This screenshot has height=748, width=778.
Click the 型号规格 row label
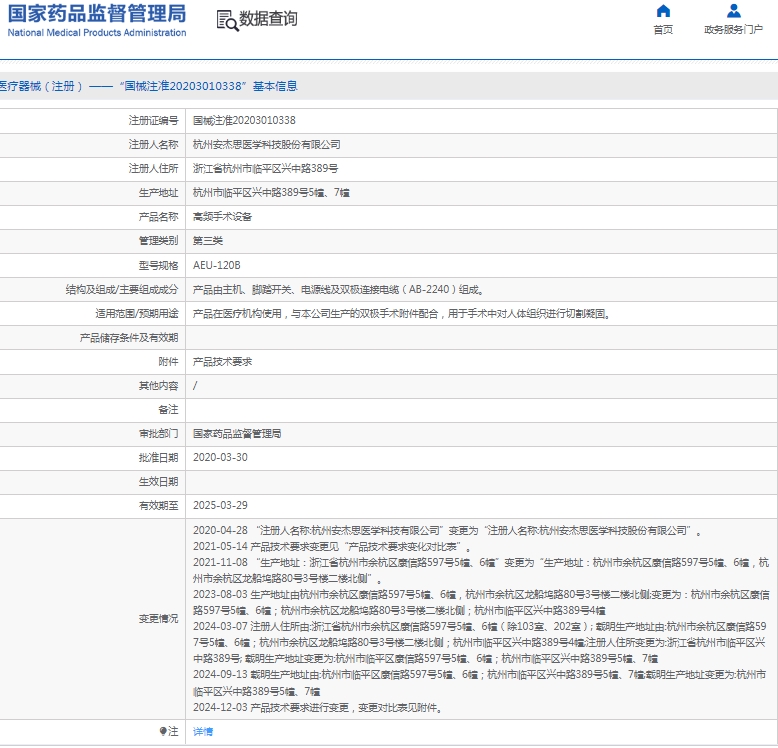[x=158, y=265]
